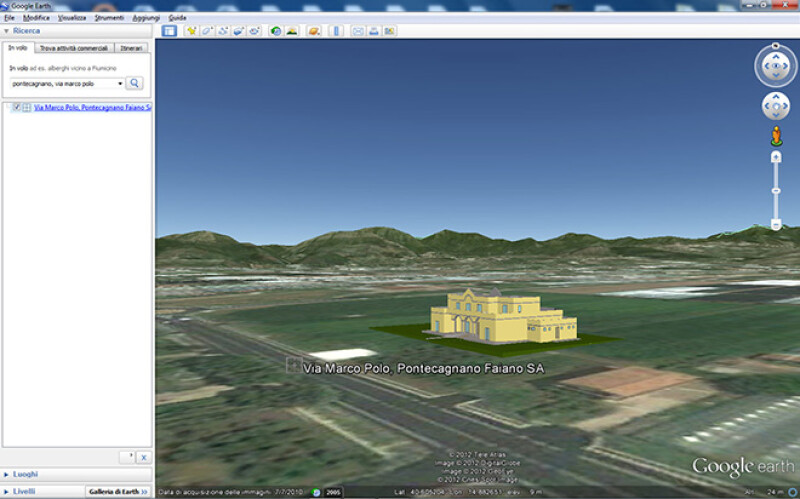Click the placemark icon by Via Marco Polo label
800x499 pixels.
(x=293, y=365)
